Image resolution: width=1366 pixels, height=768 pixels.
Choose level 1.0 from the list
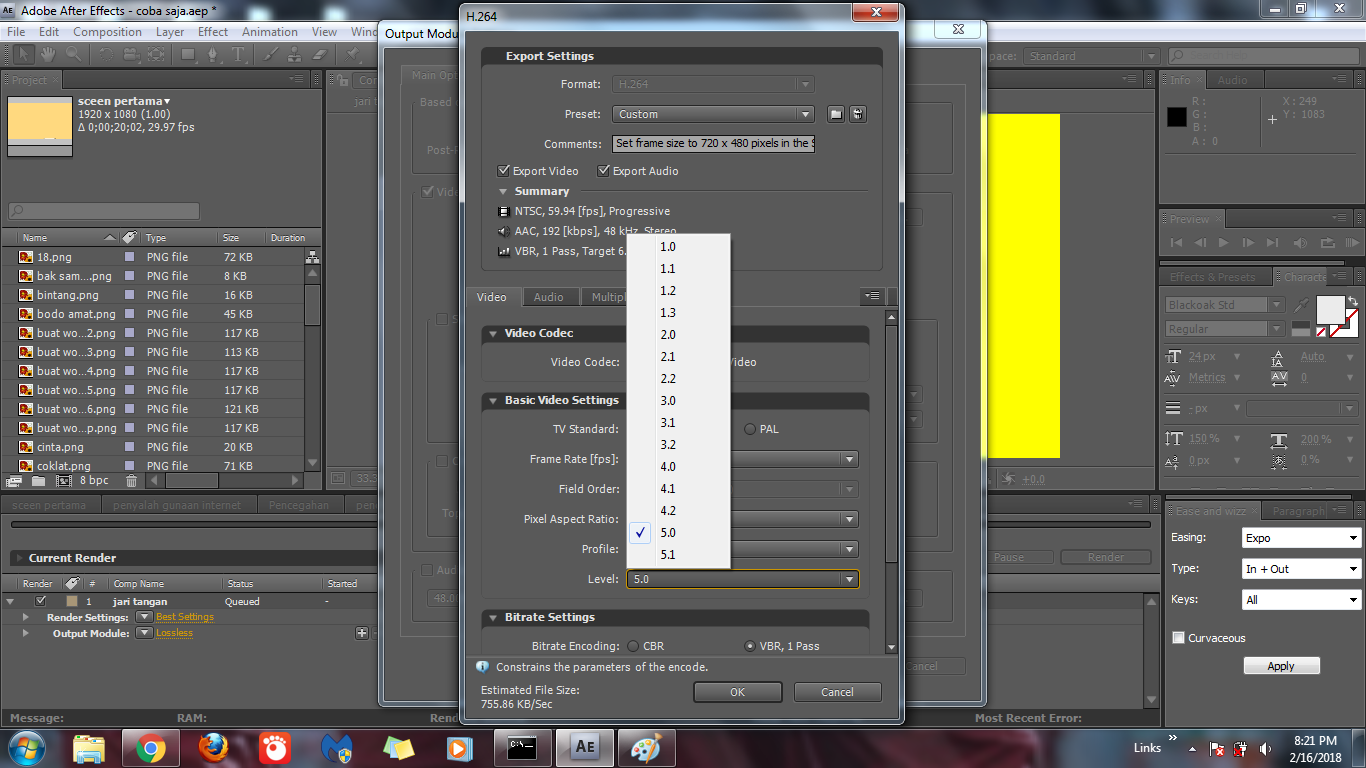tap(678, 247)
